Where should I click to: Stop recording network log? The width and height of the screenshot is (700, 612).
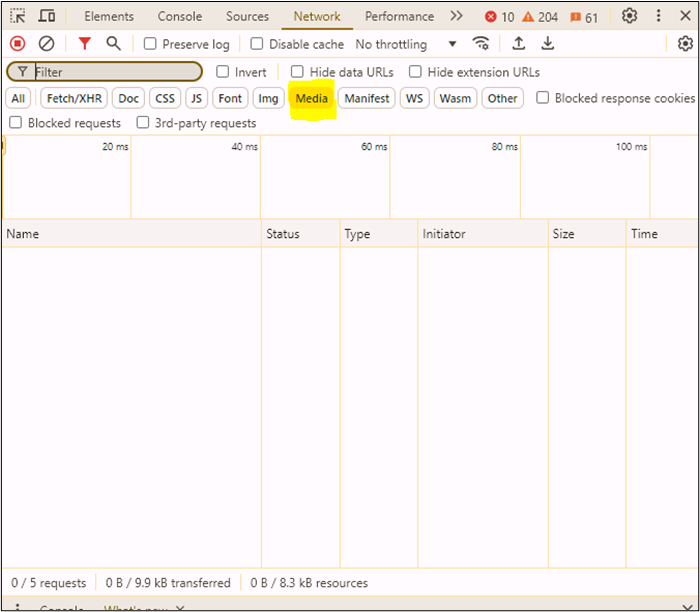point(17,44)
